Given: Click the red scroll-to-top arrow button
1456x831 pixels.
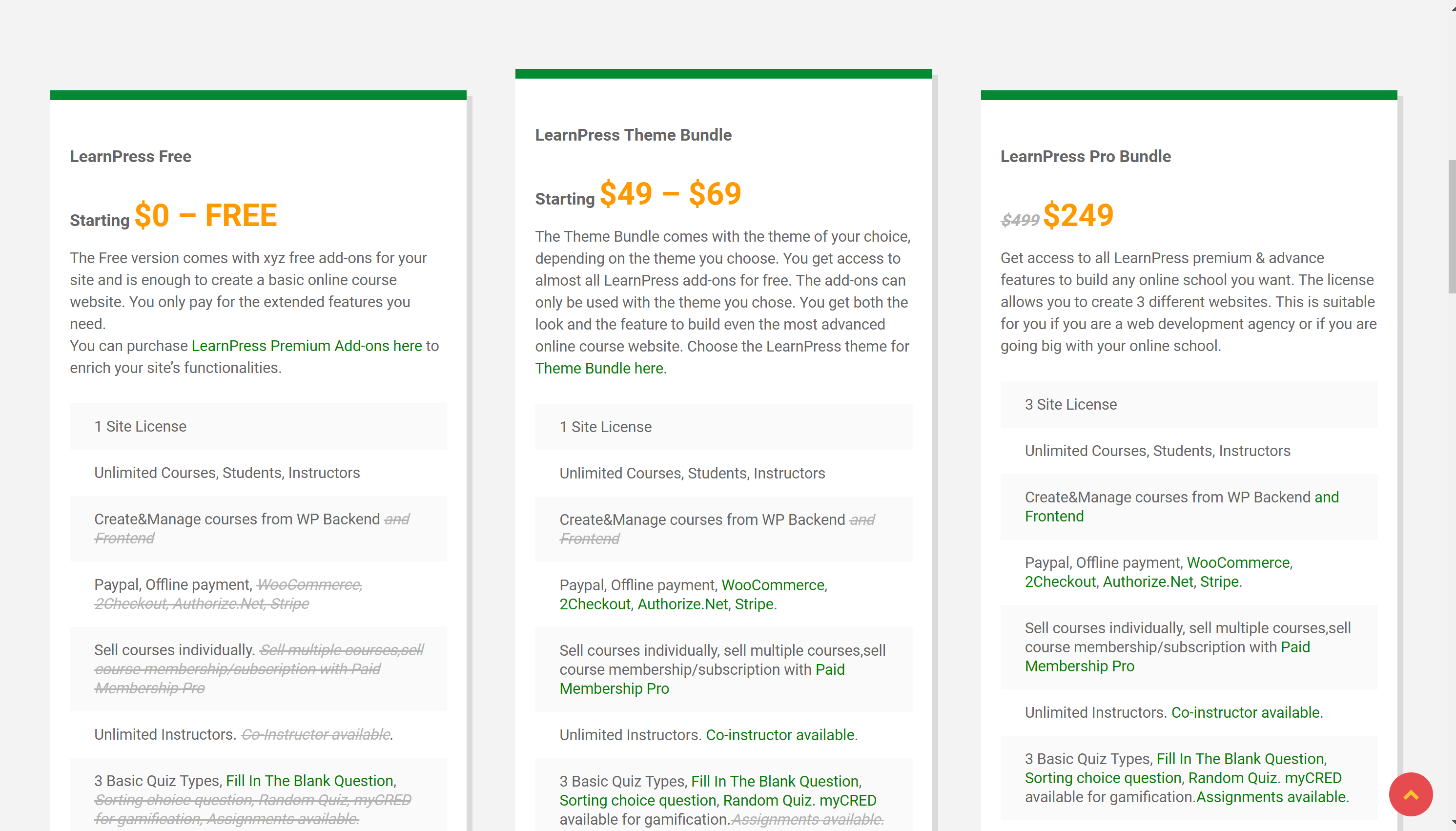Looking at the screenshot, I should [x=1410, y=794].
